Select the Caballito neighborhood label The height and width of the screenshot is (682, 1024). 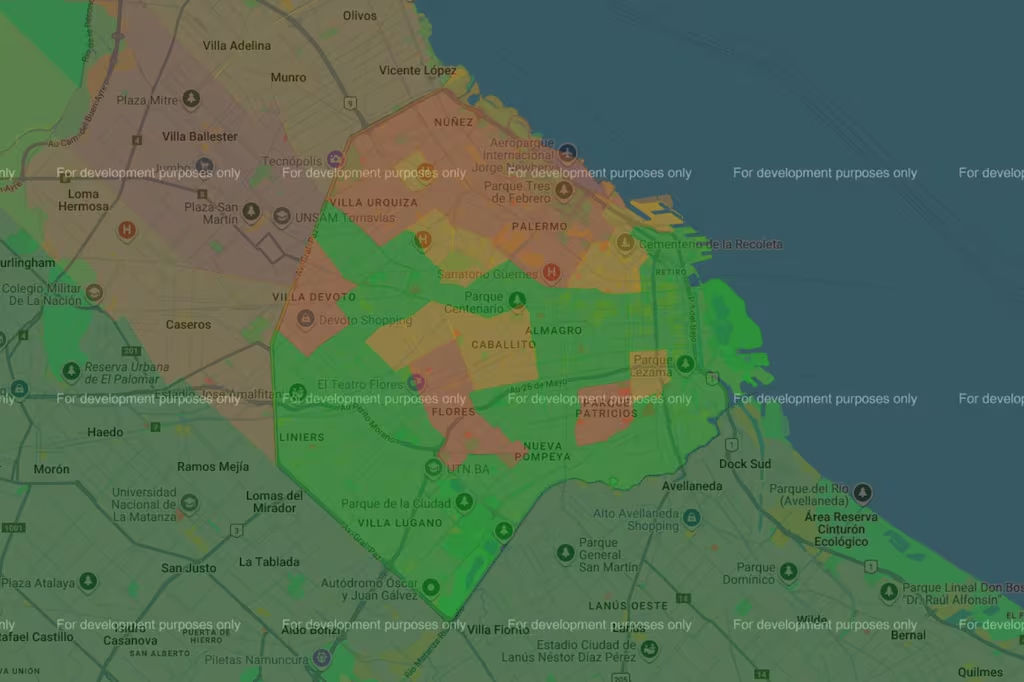(504, 344)
